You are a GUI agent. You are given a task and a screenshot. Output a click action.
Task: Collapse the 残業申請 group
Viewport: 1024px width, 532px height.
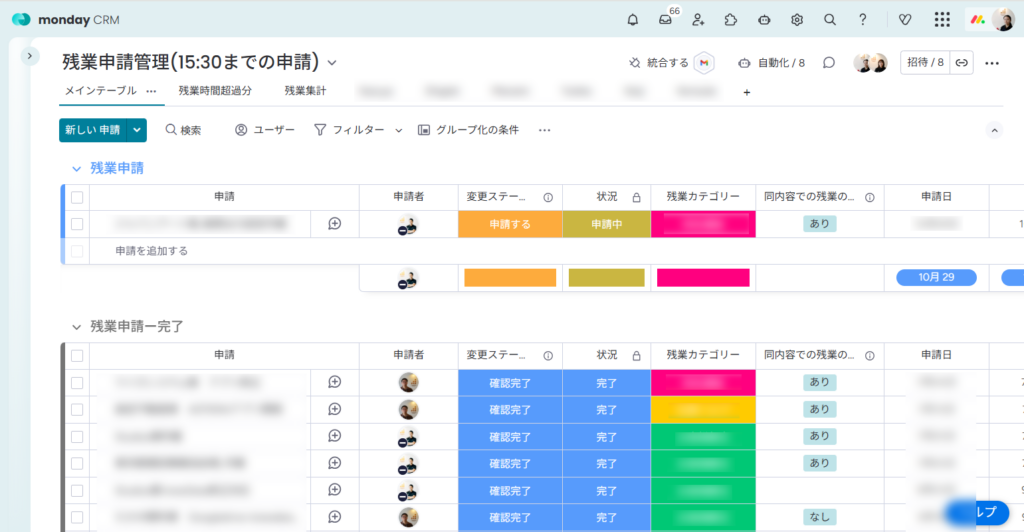coord(75,168)
